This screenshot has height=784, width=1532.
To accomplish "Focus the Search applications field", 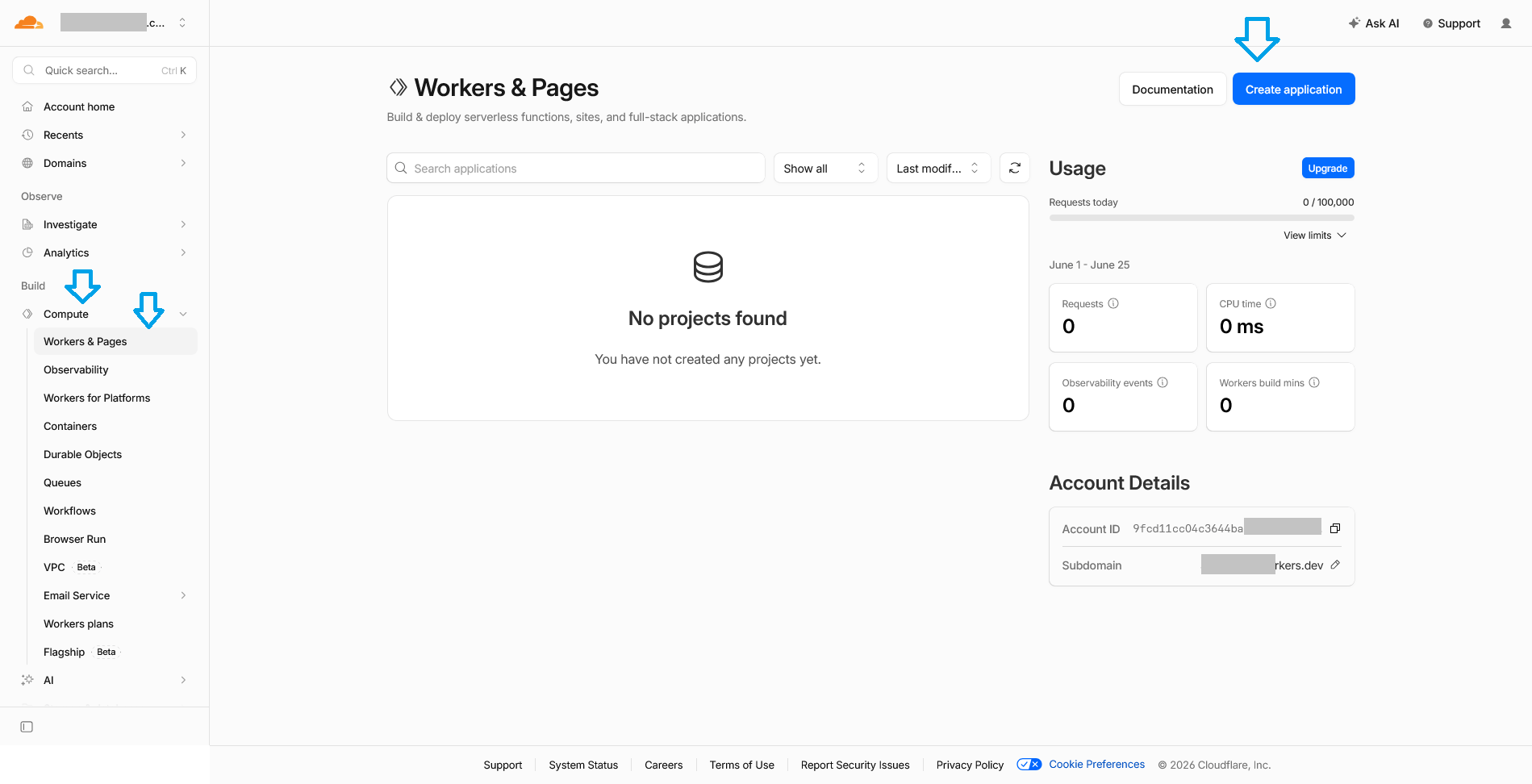I will pyautogui.click(x=576, y=168).
